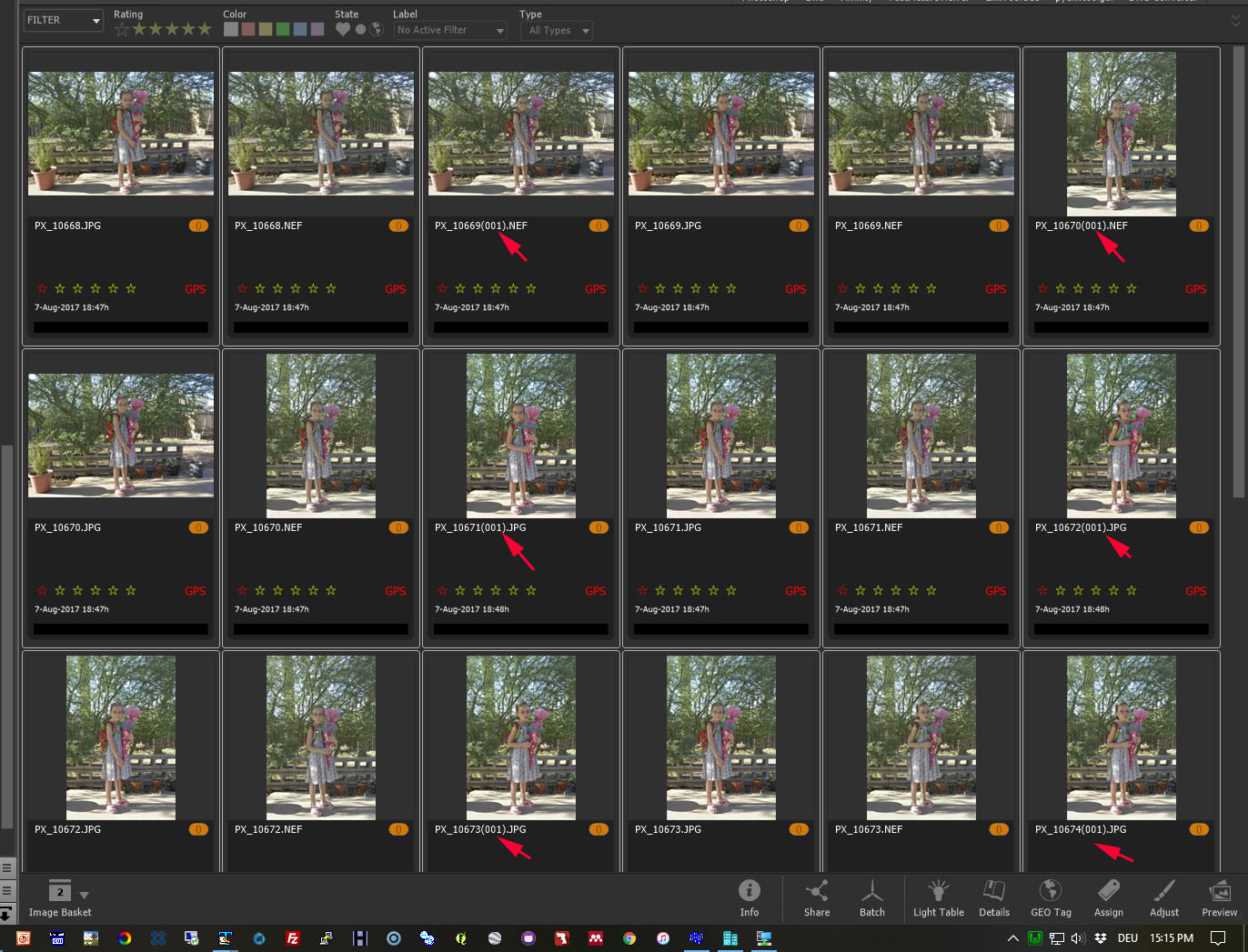Select the gray color filter swatch
Image resolution: width=1248 pixels, height=952 pixels.
click(x=231, y=29)
